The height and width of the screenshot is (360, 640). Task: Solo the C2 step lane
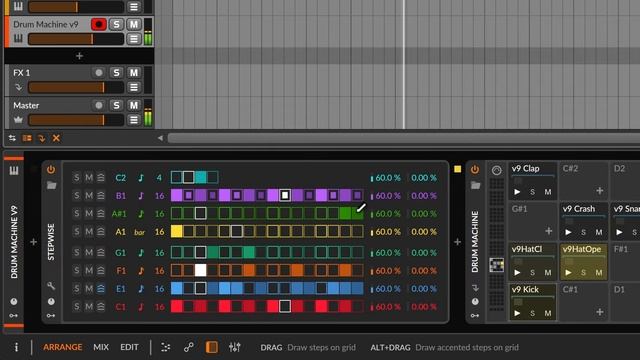click(x=76, y=178)
